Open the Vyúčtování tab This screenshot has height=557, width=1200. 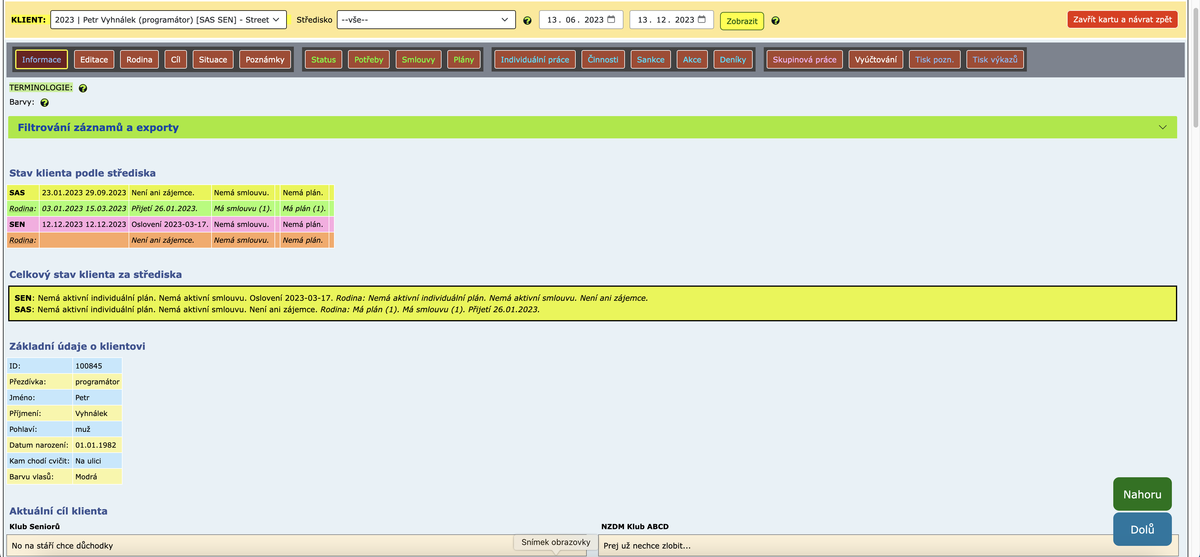click(876, 60)
